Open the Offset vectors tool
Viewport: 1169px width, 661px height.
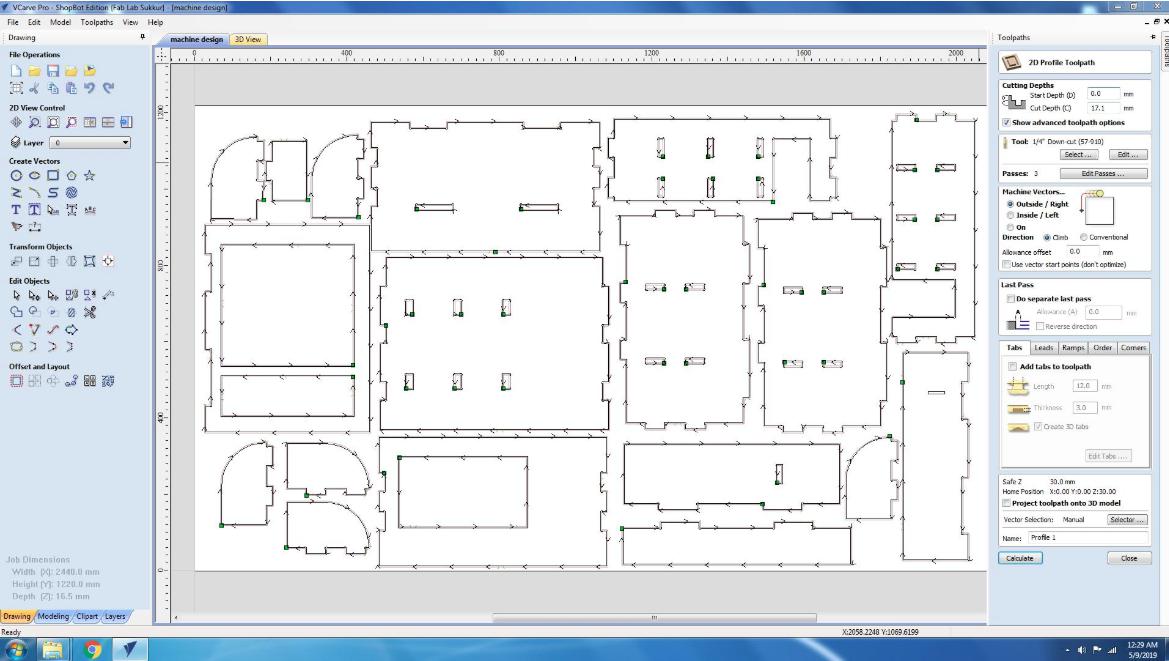[16, 381]
